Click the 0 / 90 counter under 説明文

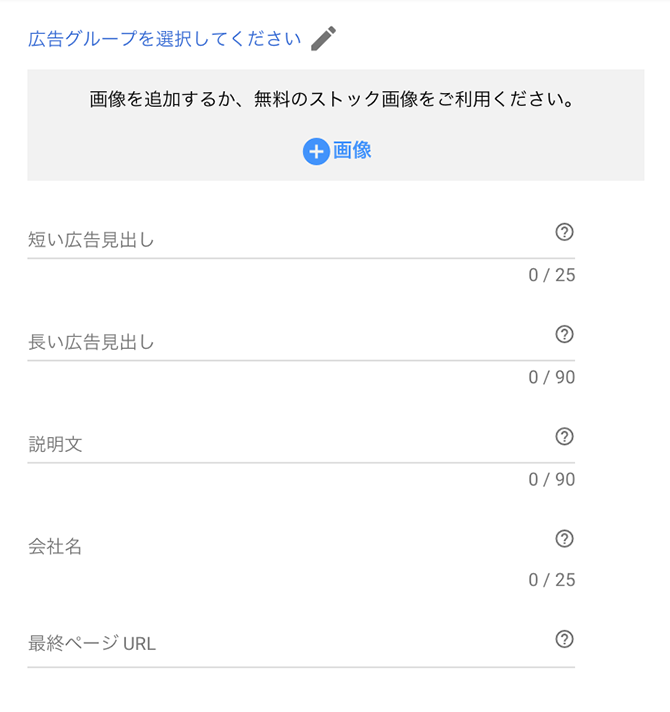[x=552, y=480]
